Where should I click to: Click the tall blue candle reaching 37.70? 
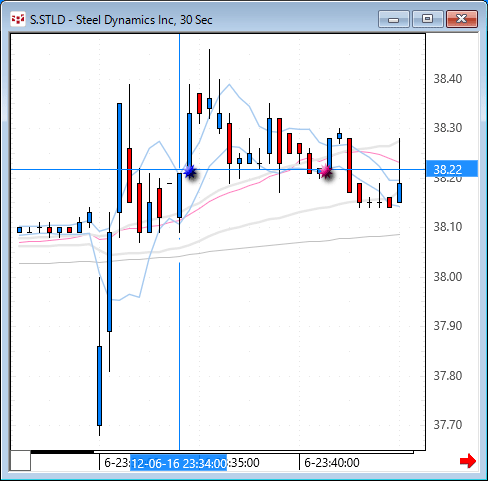pos(99,386)
